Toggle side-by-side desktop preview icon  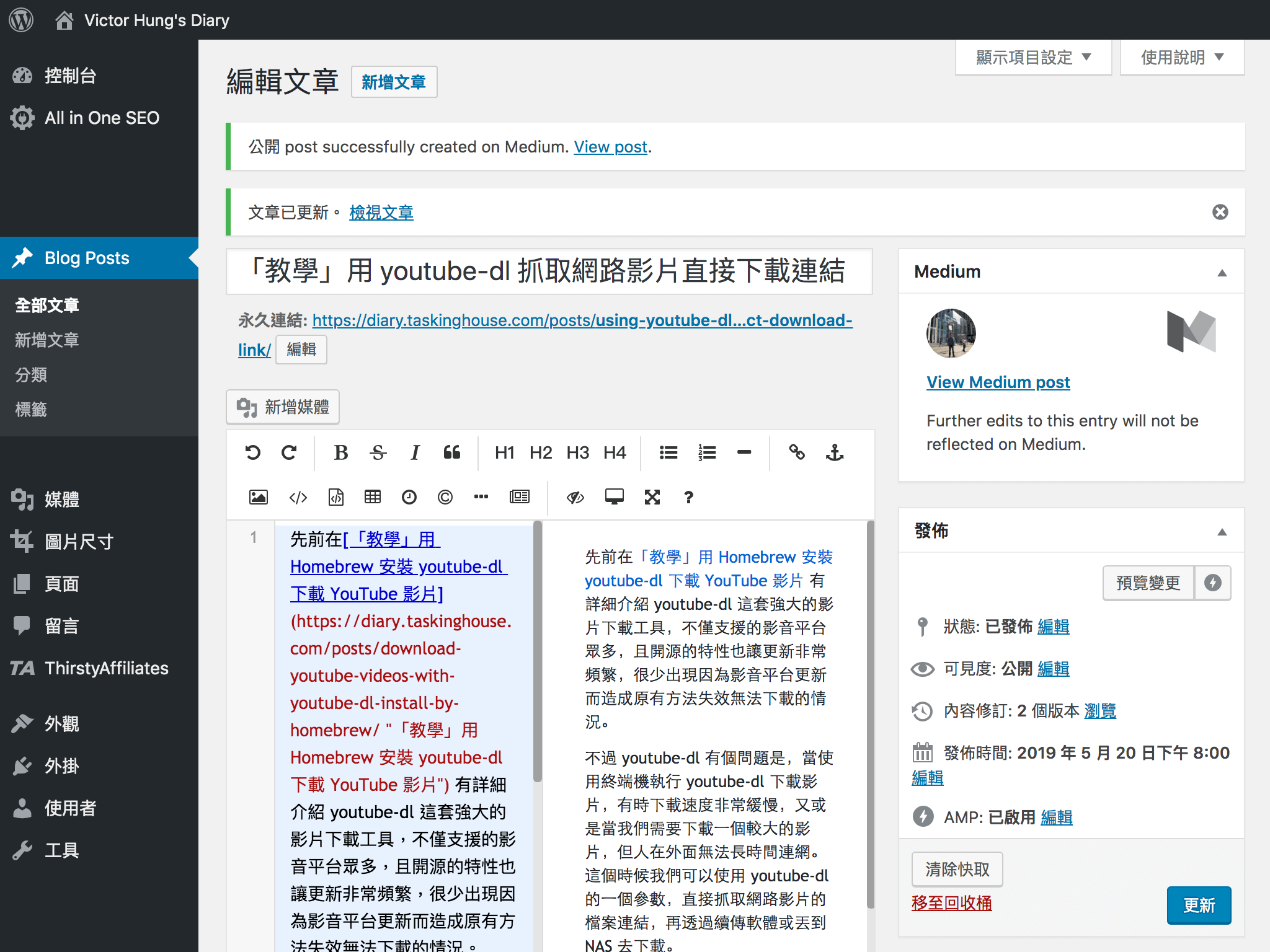pos(614,497)
